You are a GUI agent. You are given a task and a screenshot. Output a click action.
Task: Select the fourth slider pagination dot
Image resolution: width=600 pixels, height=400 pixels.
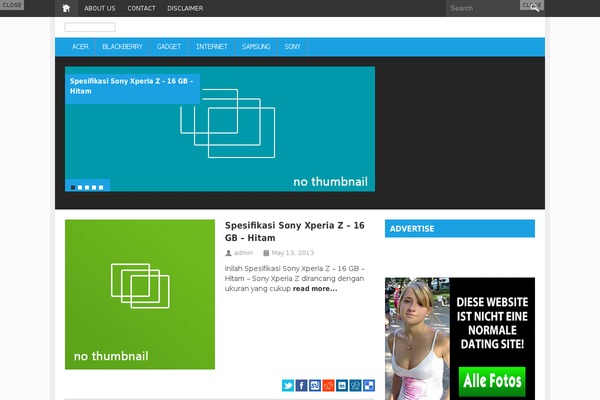click(x=94, y=187)
